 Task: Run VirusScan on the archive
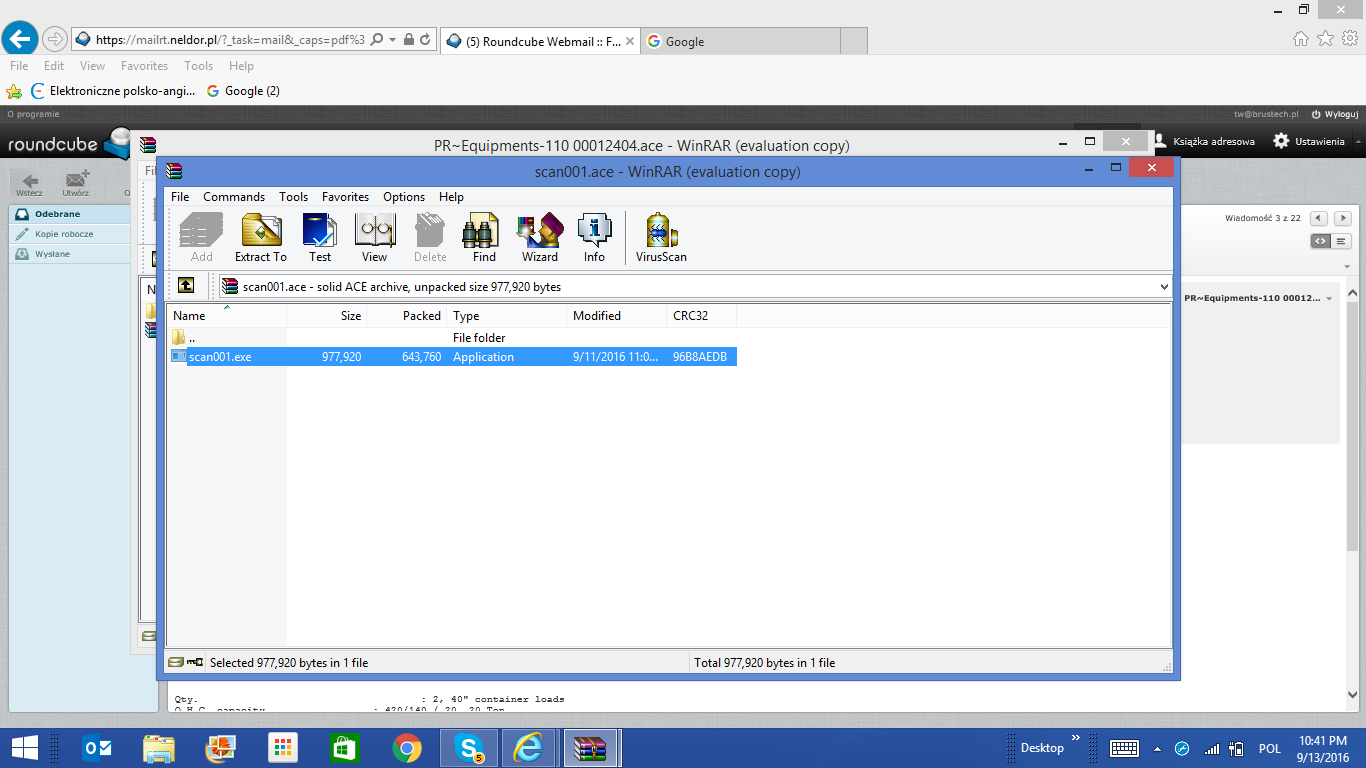[661, 238]
